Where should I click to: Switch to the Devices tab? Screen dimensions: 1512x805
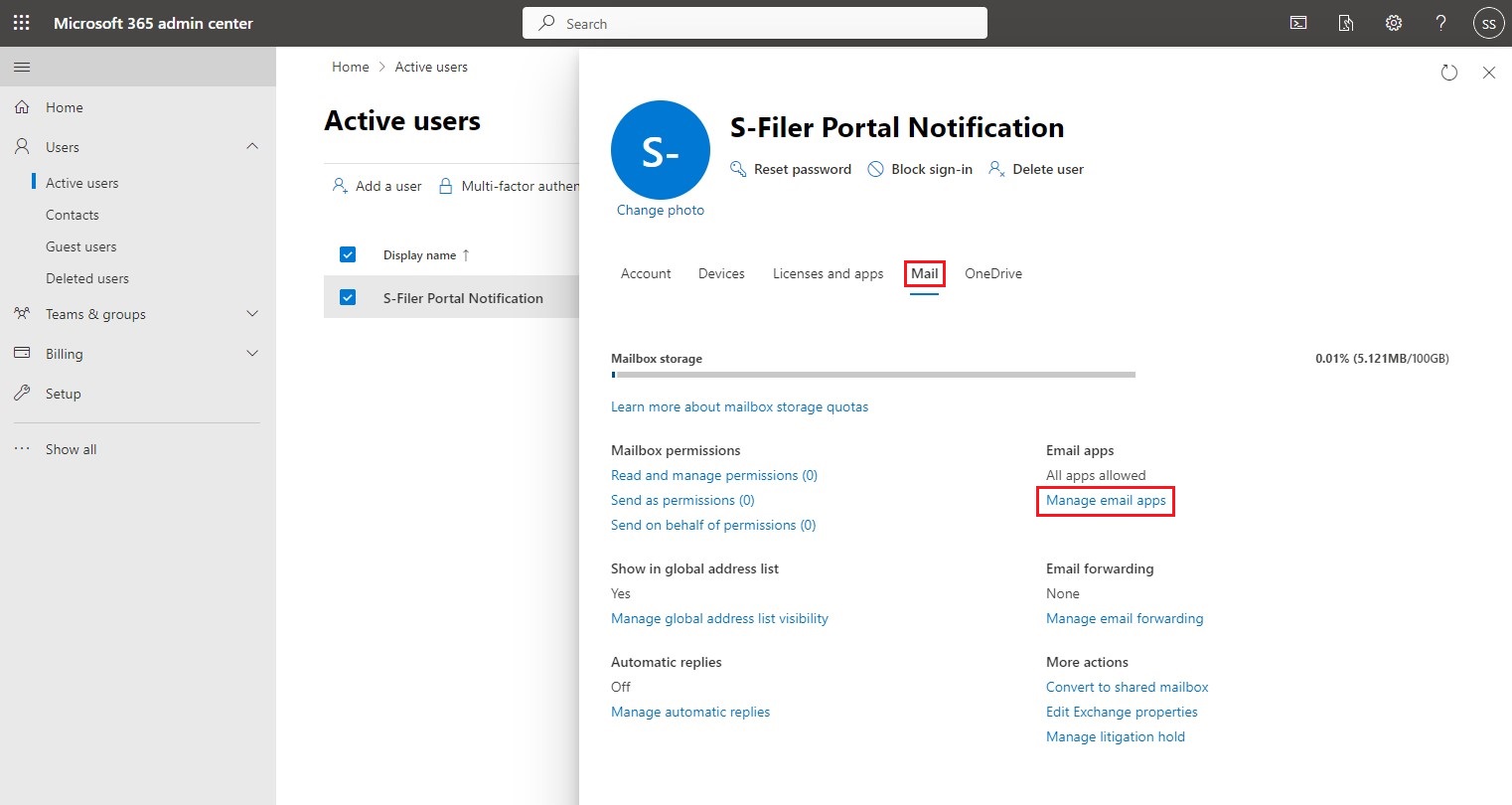[721, 273]
